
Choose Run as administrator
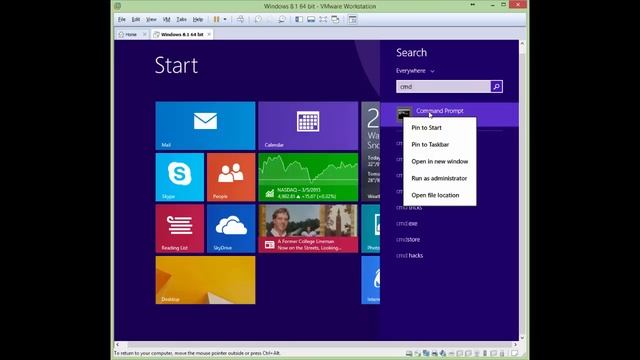(x=440, y=178)
